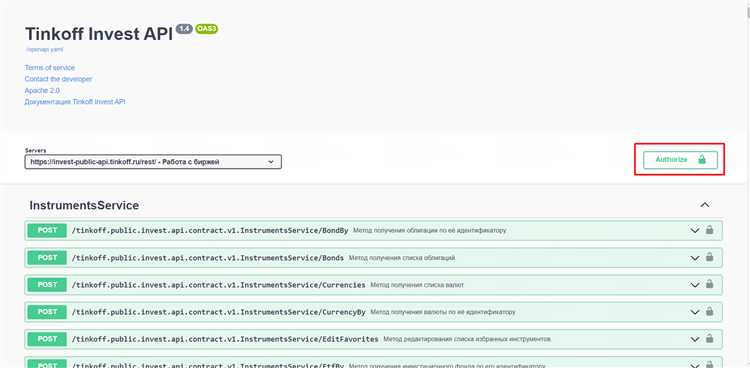This screenshot has width=750, height=368.
Task: Click the InstrumentsService/Bonds path text
Action: tap(208, 258)
